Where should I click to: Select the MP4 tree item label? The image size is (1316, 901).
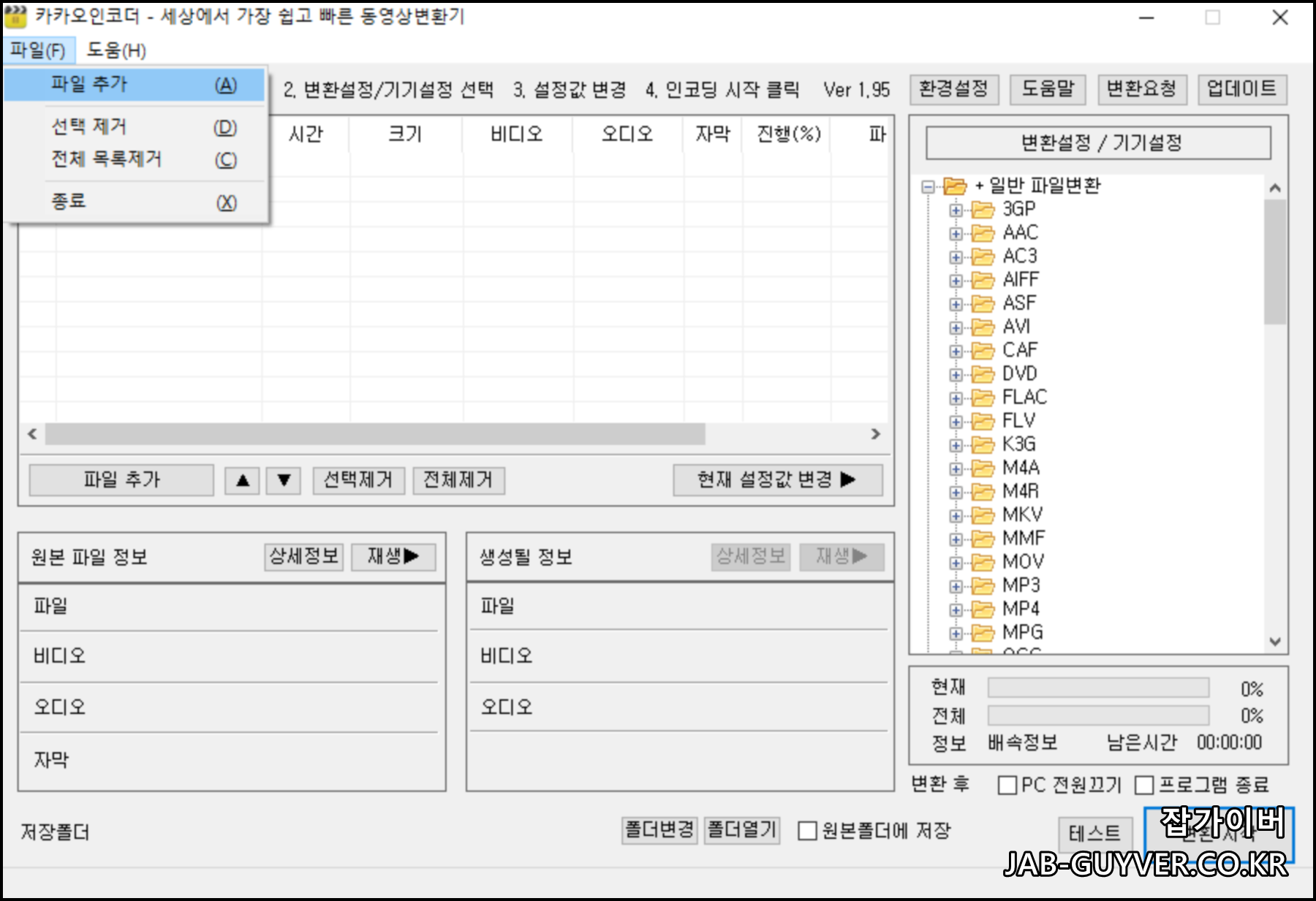tap(1021, 609)
